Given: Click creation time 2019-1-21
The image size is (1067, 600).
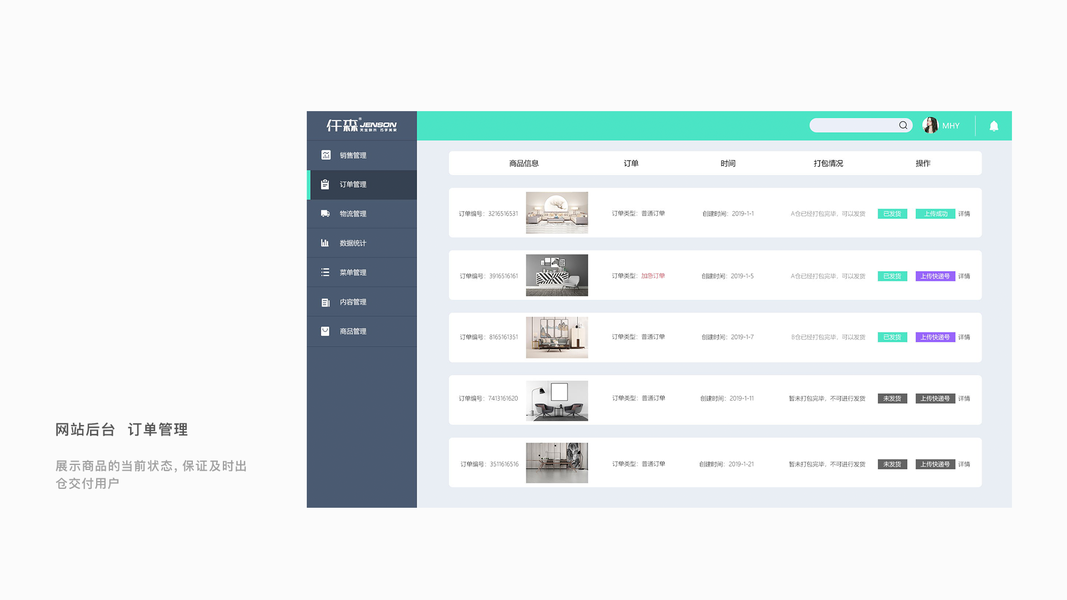Looking at the screenshot, I should (741, 464).
